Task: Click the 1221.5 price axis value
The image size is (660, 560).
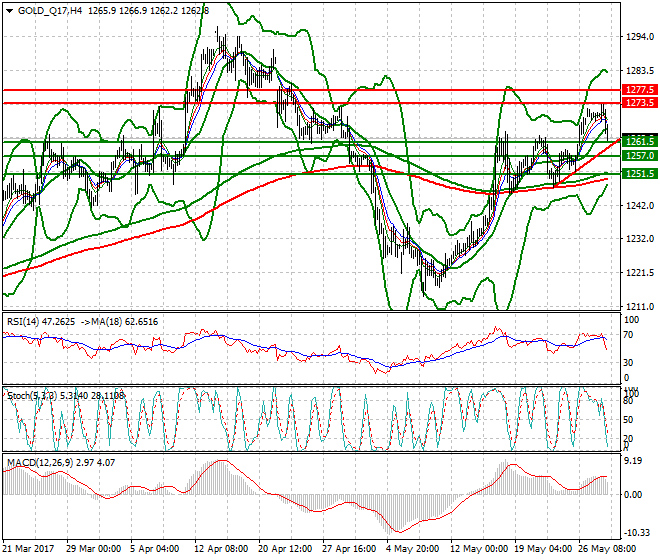Action: 640,273
